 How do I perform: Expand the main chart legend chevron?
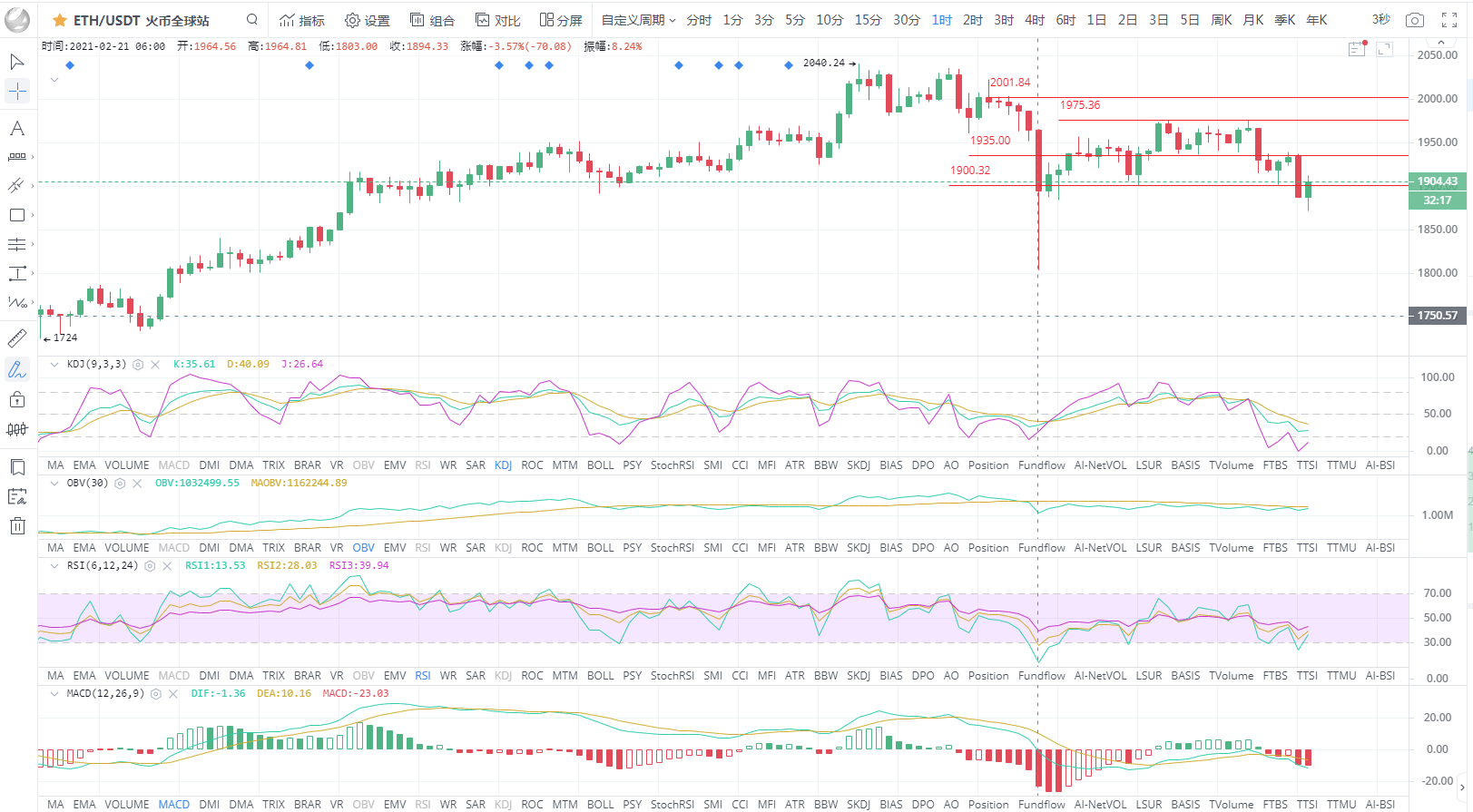point(54,80)
